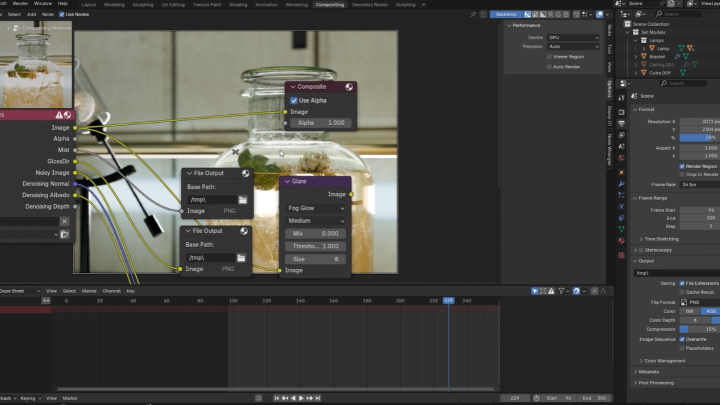Enable the Auto Render checkbox
Screen dimensions: 720x405
point(549,67)
